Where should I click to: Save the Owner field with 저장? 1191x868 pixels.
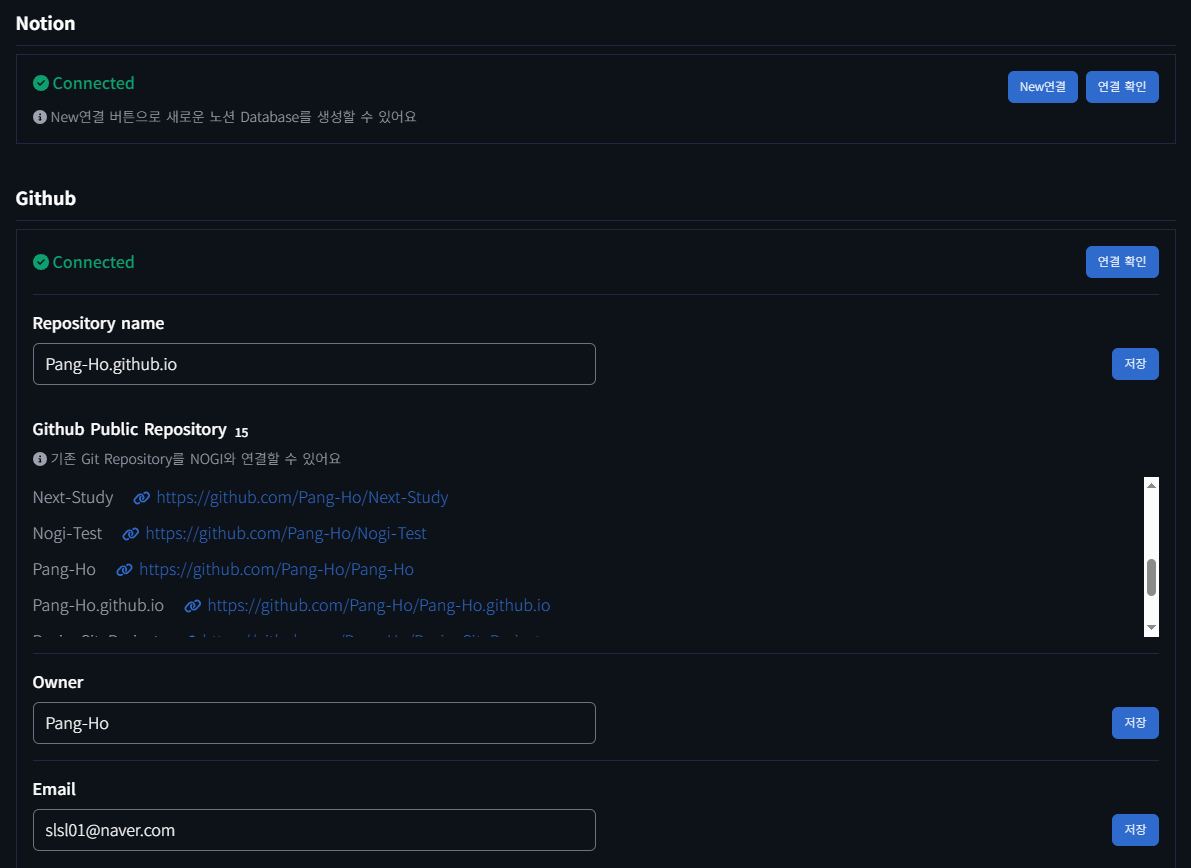(x=1135, y=723)
